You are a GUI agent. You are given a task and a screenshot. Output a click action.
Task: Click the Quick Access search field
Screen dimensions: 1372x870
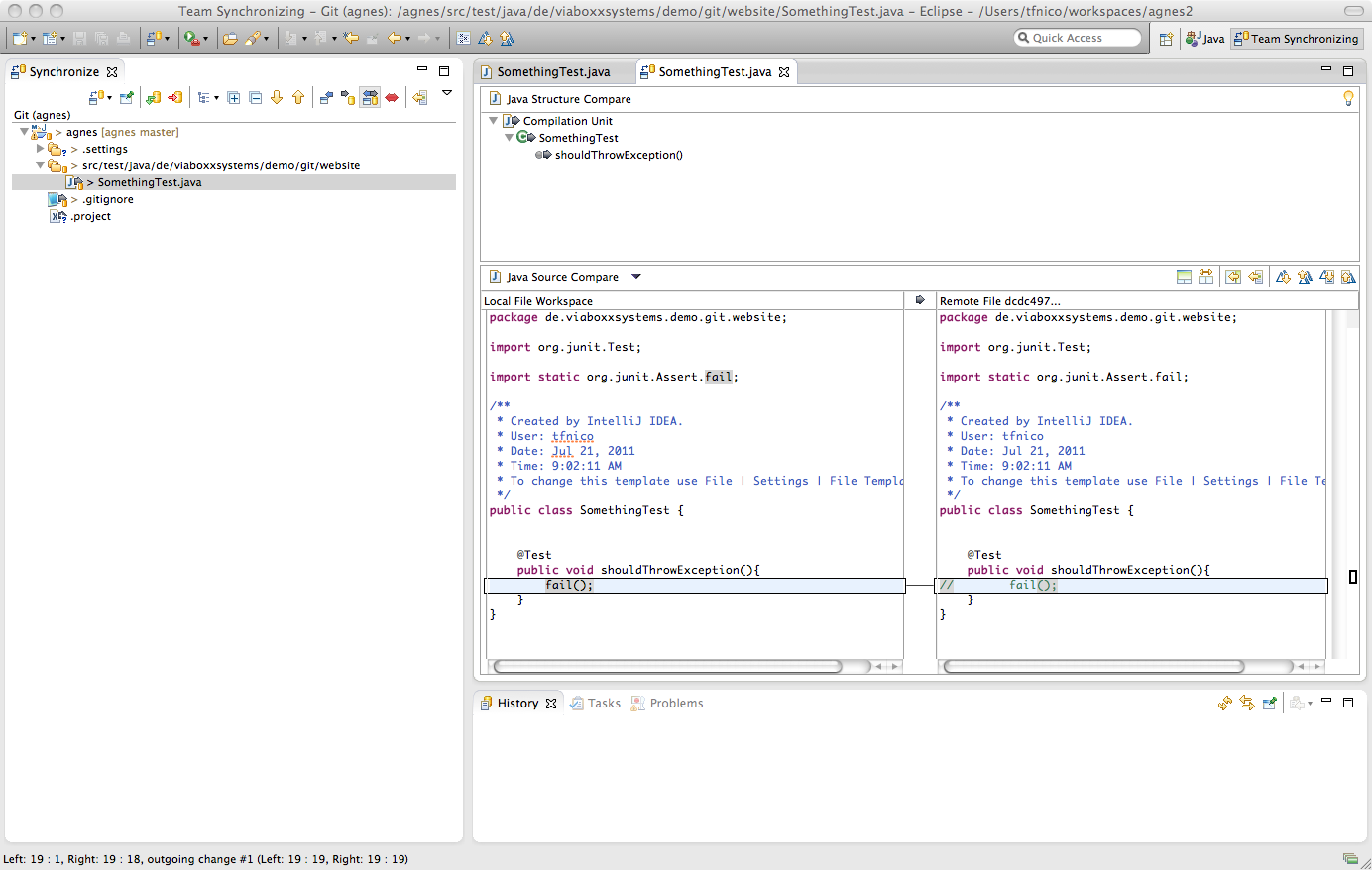click(x=1078, y=38)
